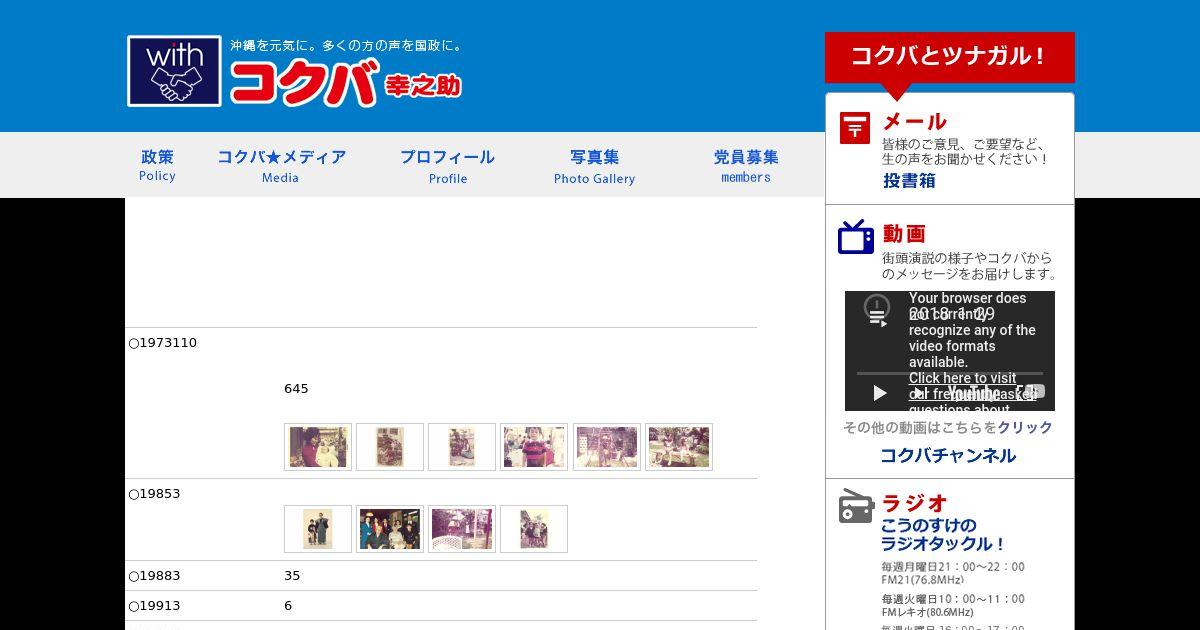Click 'Click here to visit' FAQ link
Viewport: 1200px width, 630px height.
[962, 378]
